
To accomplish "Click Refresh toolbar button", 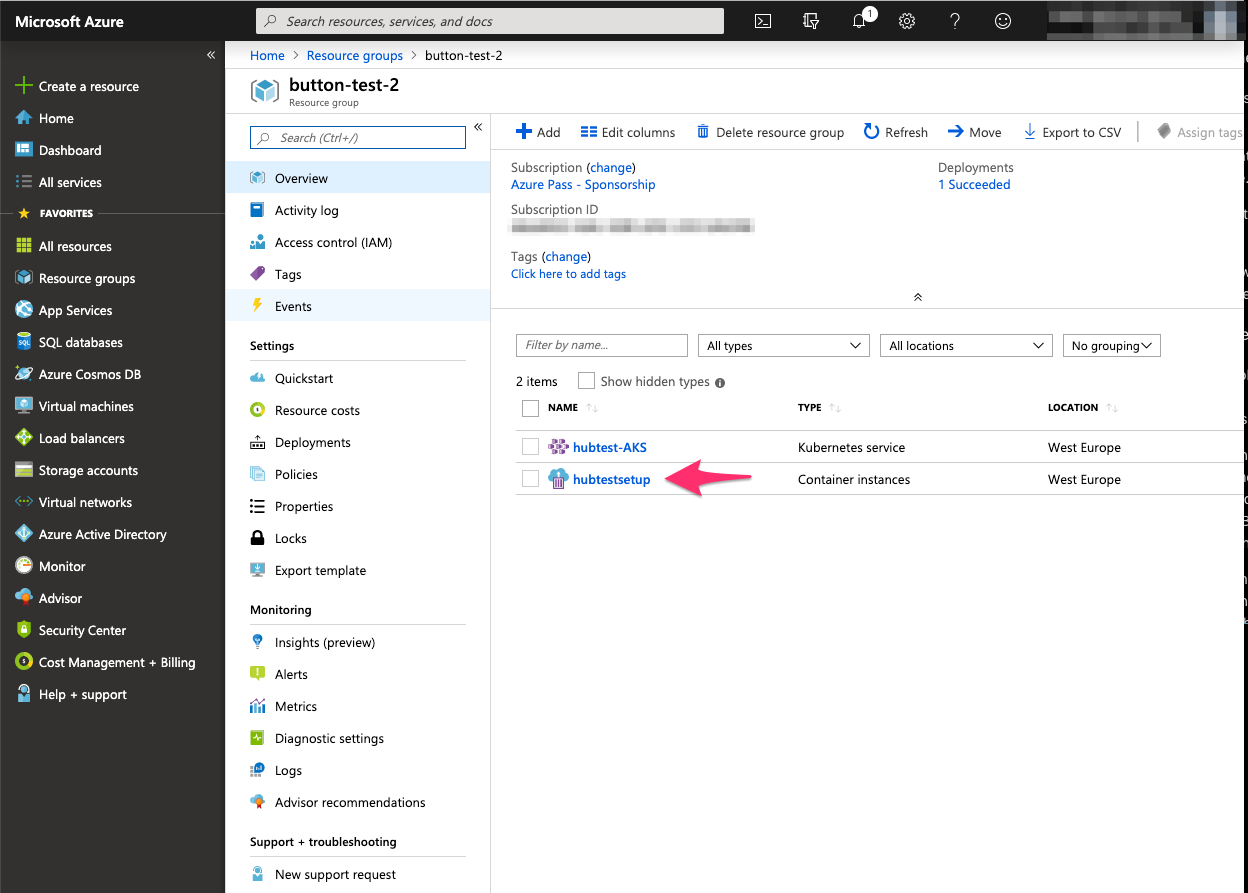I will (x=895, y=132).
